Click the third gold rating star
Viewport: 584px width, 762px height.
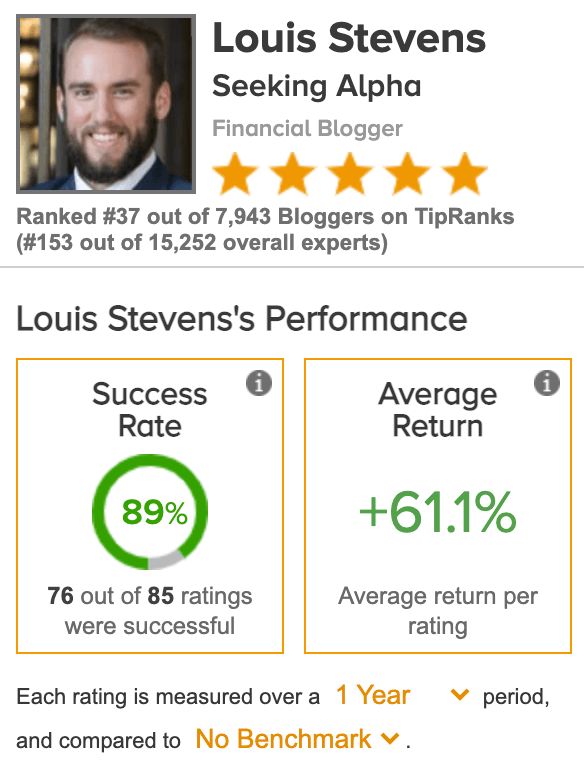point(350,173)
